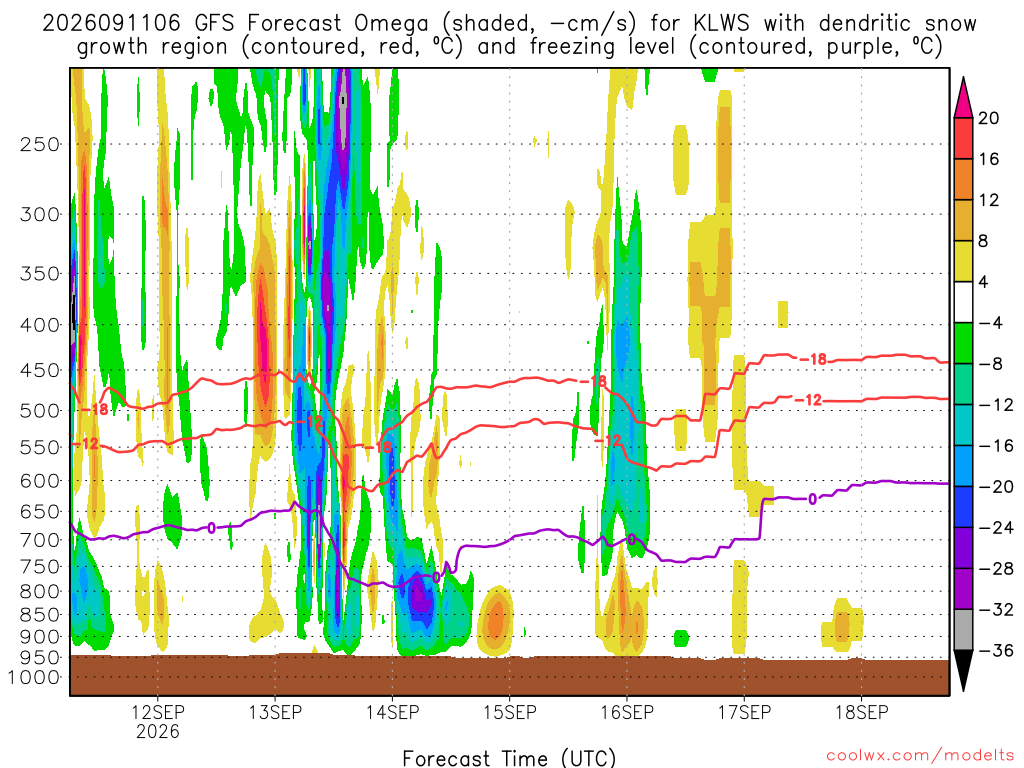Click the purple 0 freezing level label near 18SEP
Screen dimensions: 1024x768
[812, 500]
